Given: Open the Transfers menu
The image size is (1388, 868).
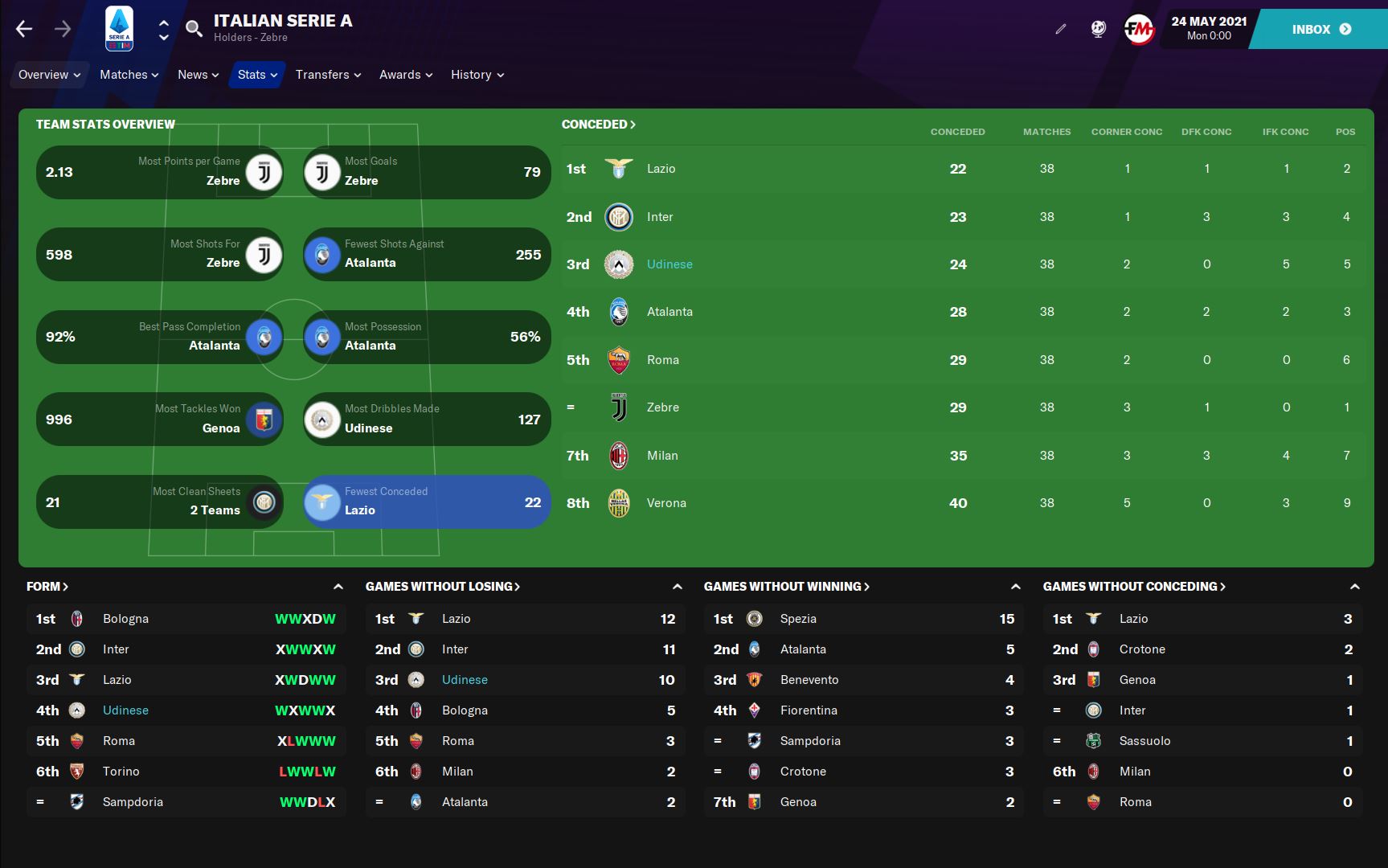Looking at the screenshot, I should click(x=328, y=75).
